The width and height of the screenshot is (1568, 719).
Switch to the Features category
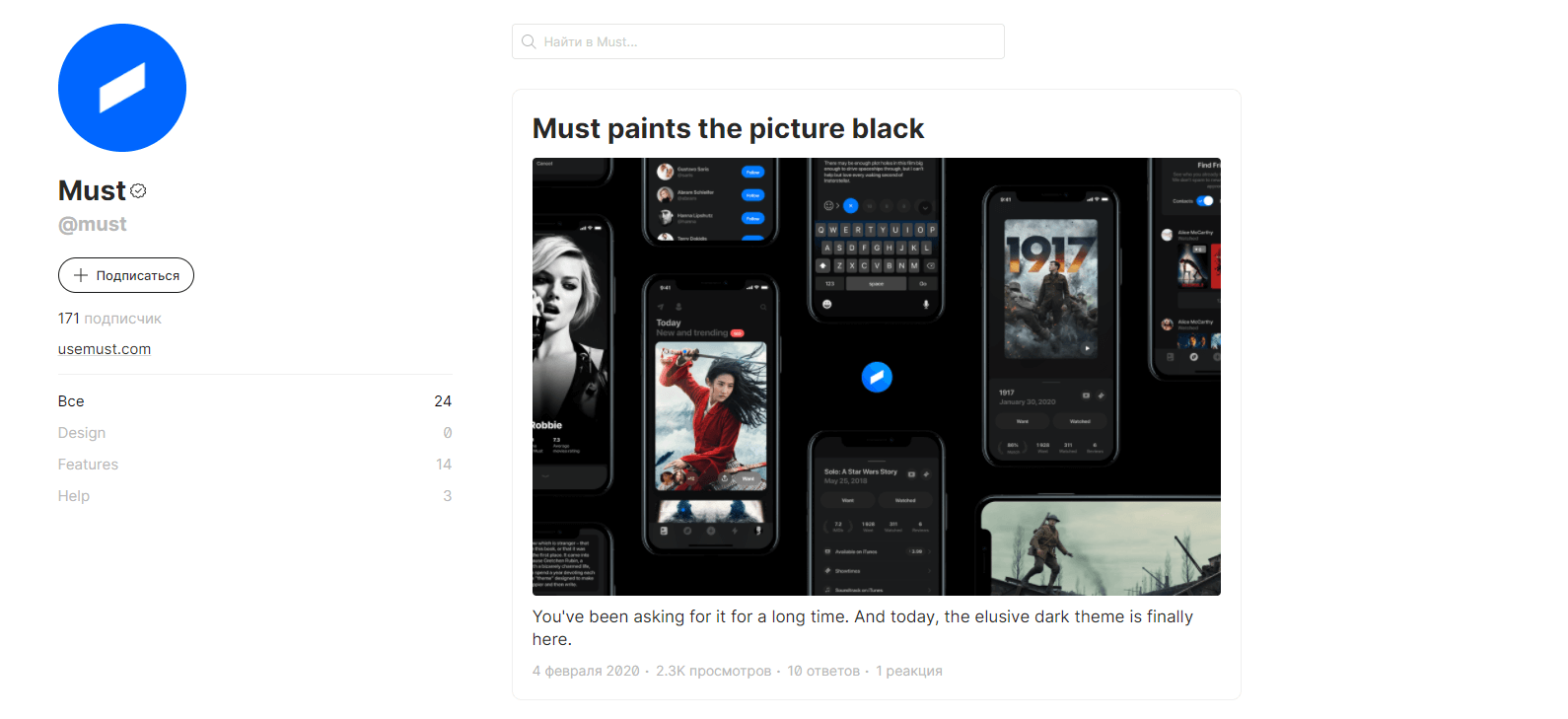pos(88,465)
